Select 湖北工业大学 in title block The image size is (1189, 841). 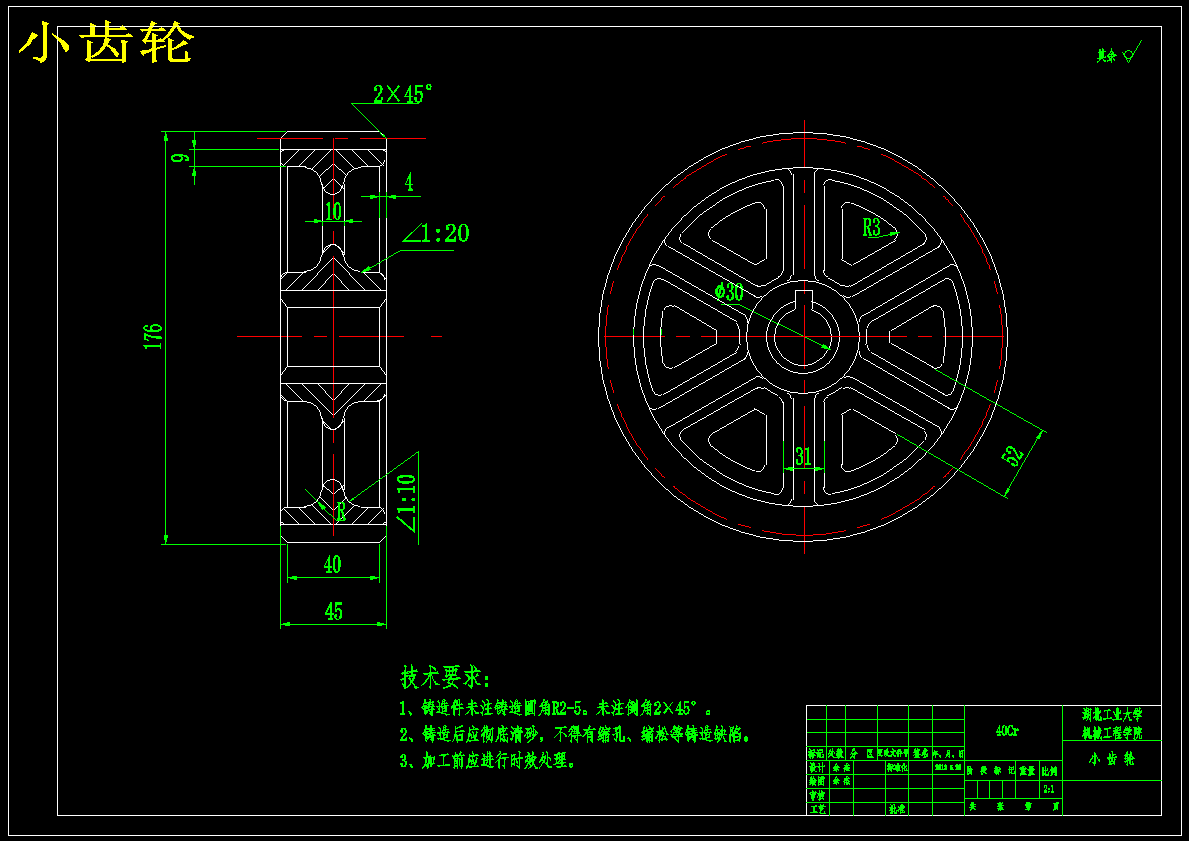tap(1112, 714)
